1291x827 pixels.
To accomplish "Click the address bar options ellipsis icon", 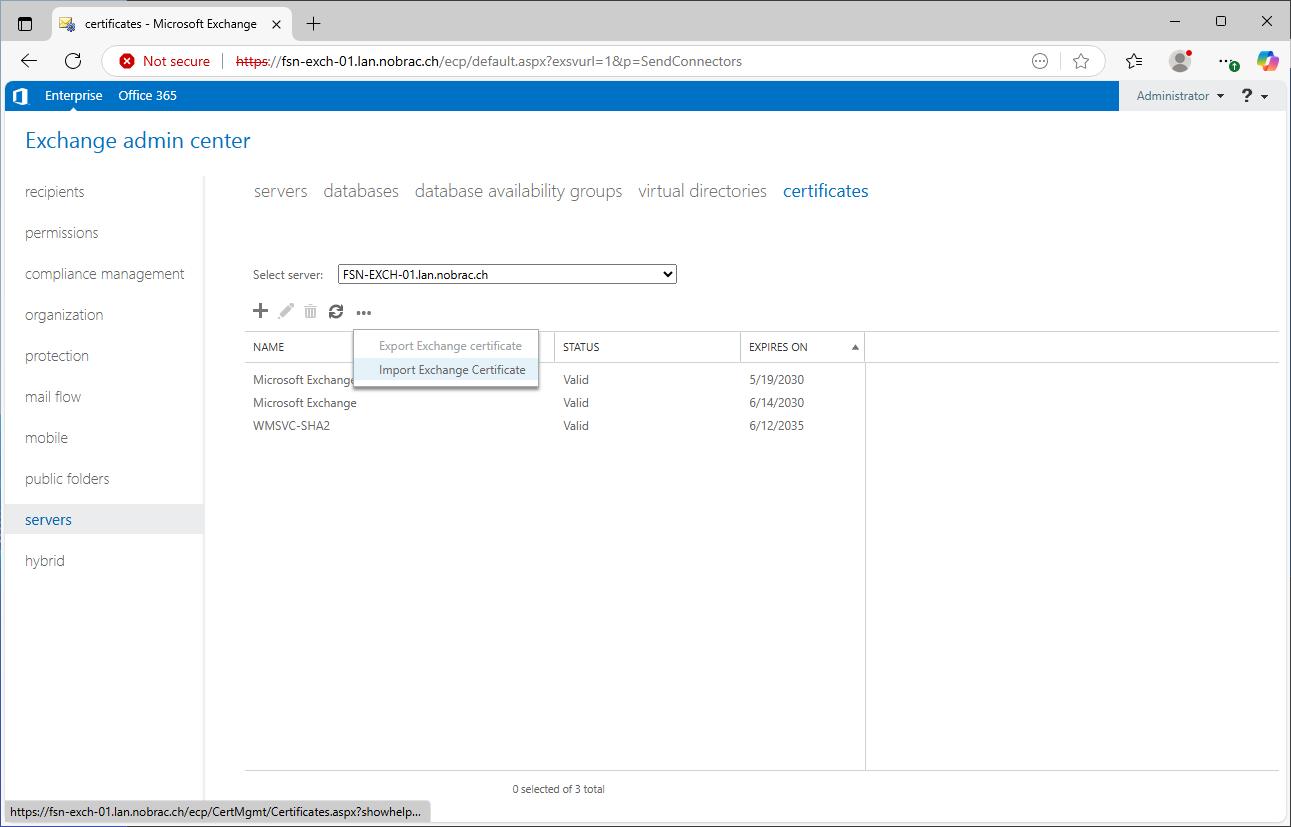I will [1040, 61].
